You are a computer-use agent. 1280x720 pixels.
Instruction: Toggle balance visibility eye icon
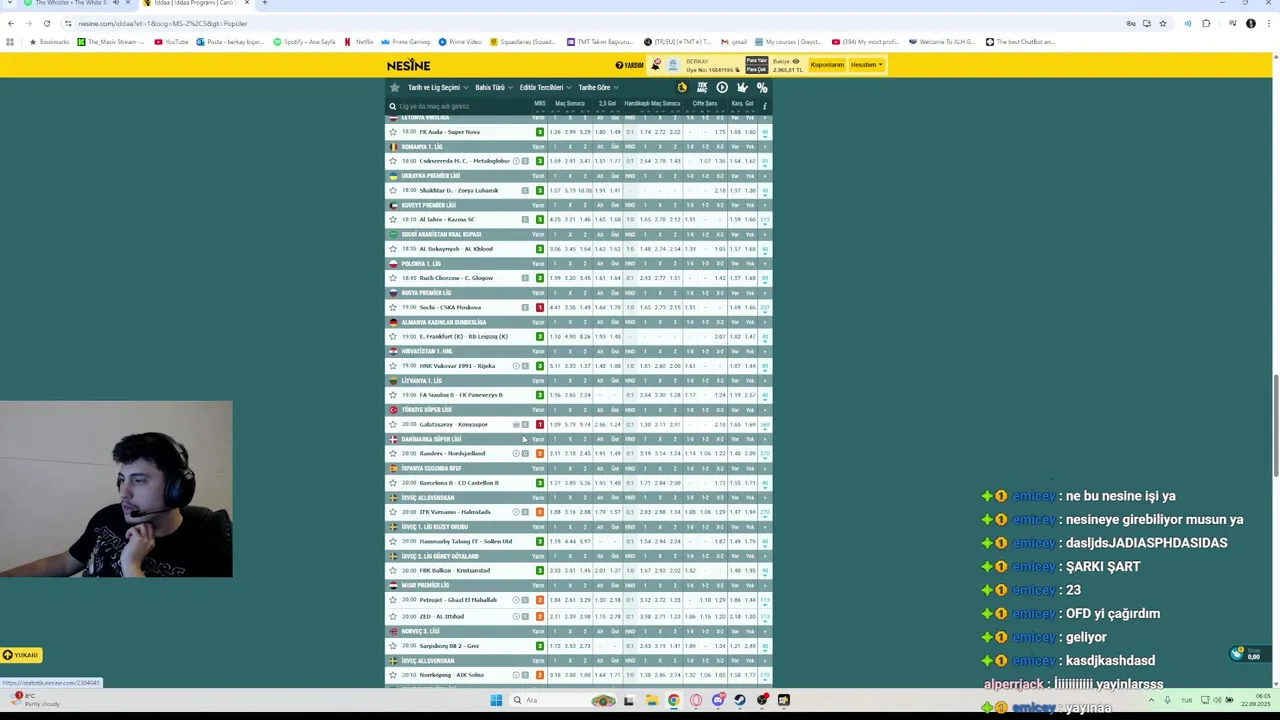pyautogui.click(x=796, y=61)
